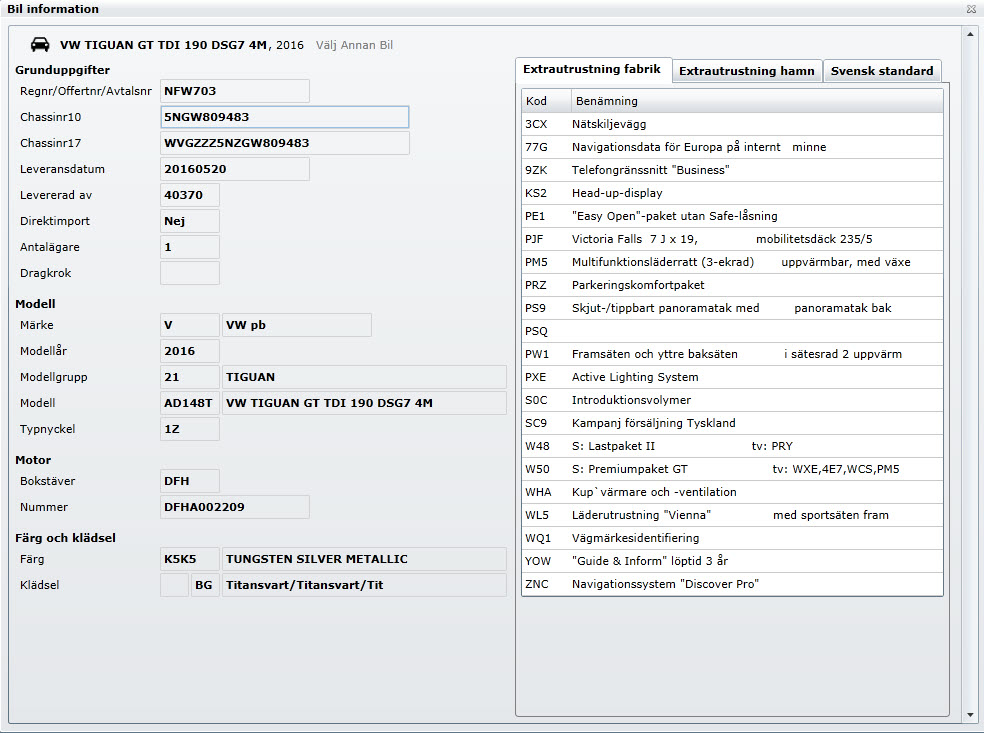Click the Regnr/Offertnr/Avtalsnr field with NFW703
Screen dimensions: 984x733
pos(234,91)
